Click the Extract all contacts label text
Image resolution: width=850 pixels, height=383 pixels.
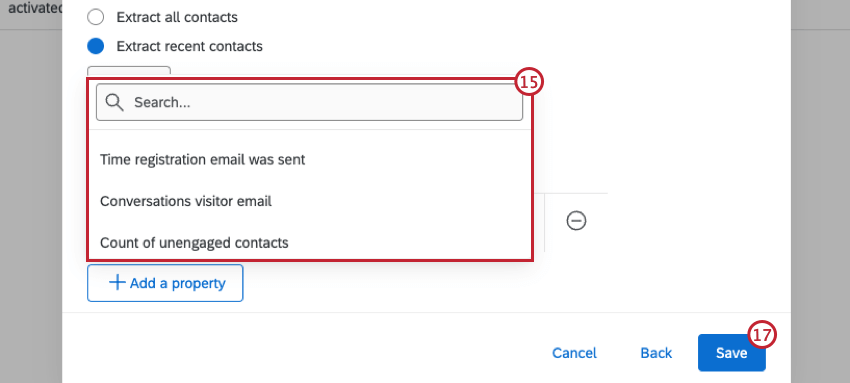(177, 17)
